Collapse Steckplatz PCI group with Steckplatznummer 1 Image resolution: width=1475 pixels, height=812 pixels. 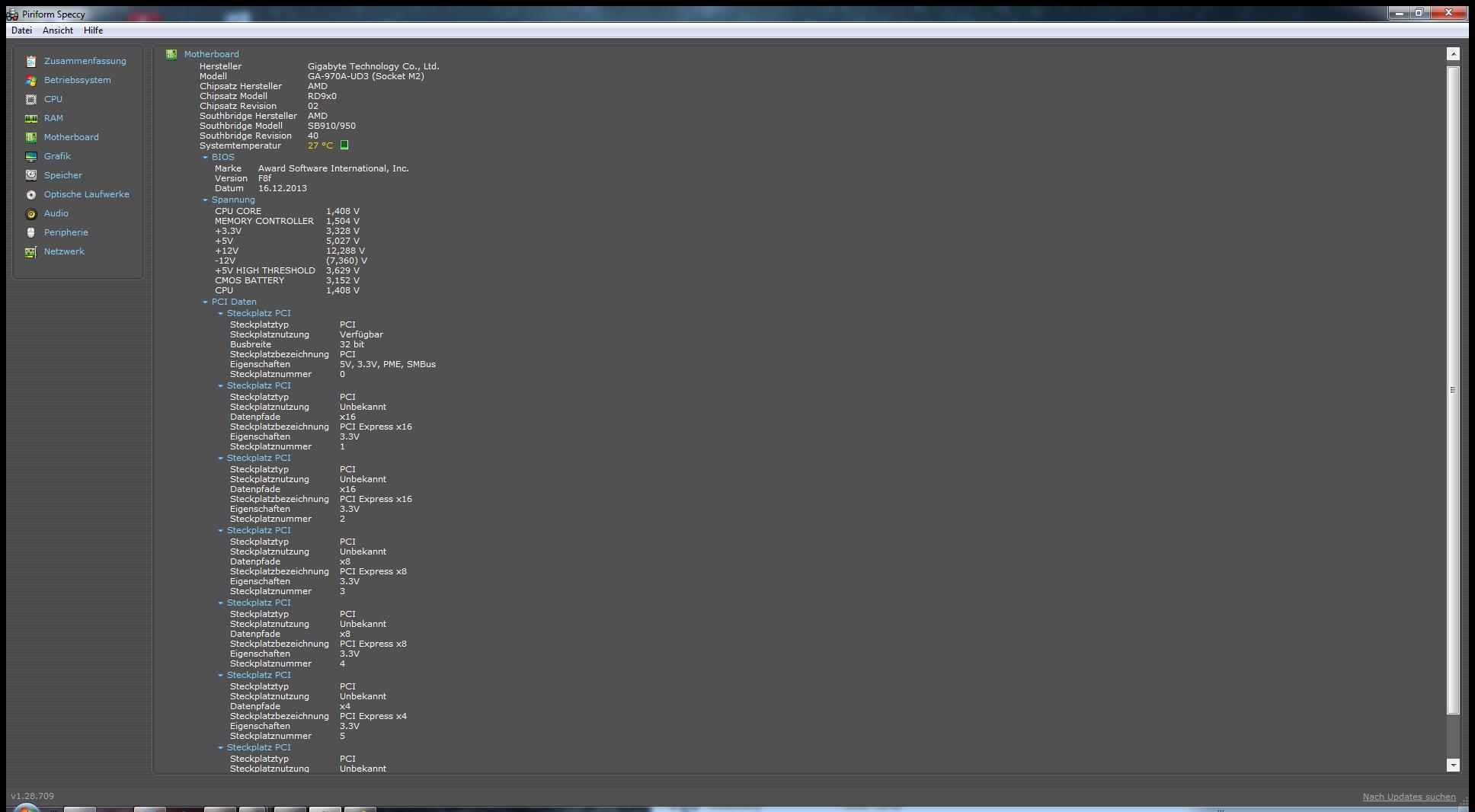tap(221, 386)
